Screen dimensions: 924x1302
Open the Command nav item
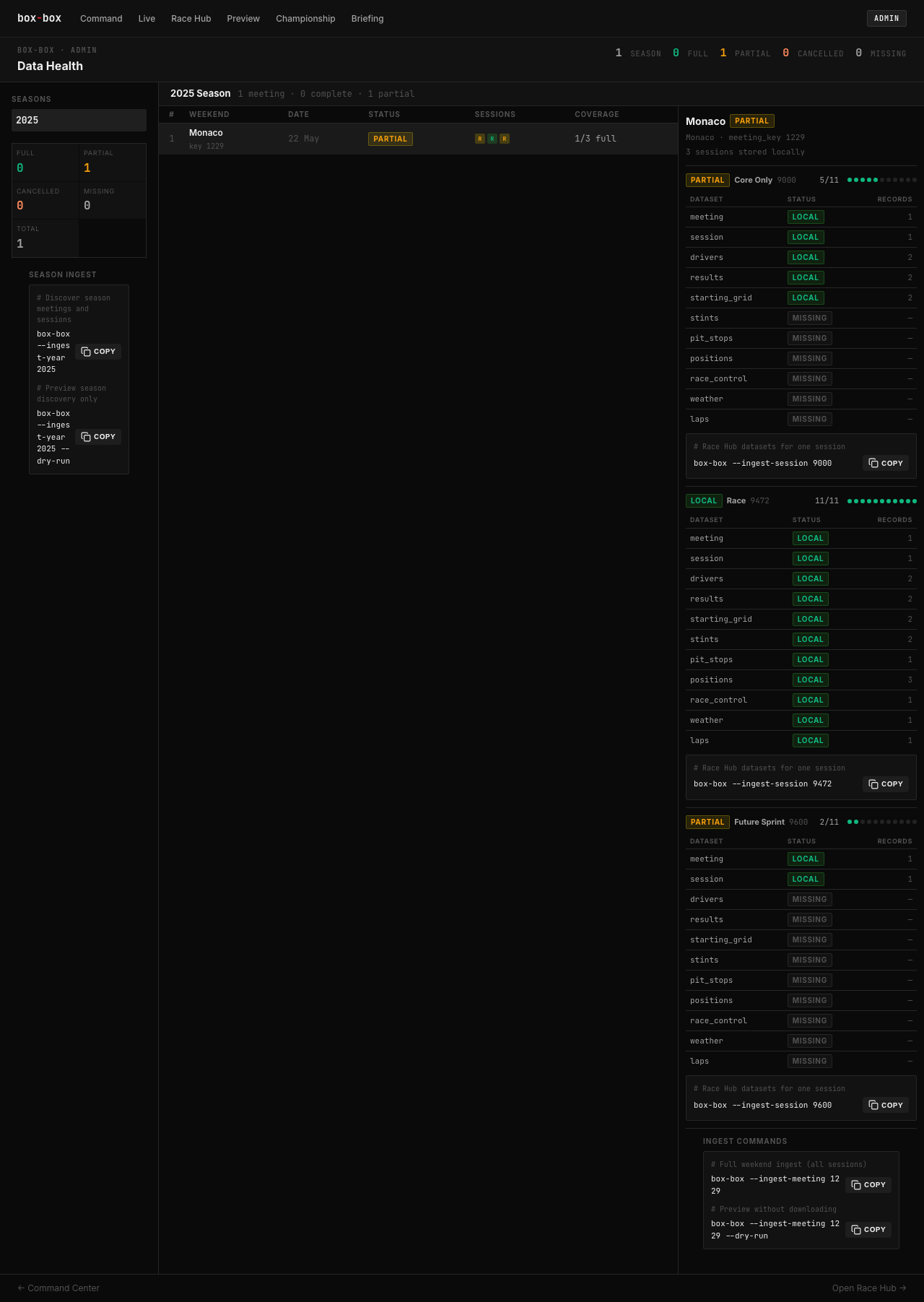pos(101,19)
